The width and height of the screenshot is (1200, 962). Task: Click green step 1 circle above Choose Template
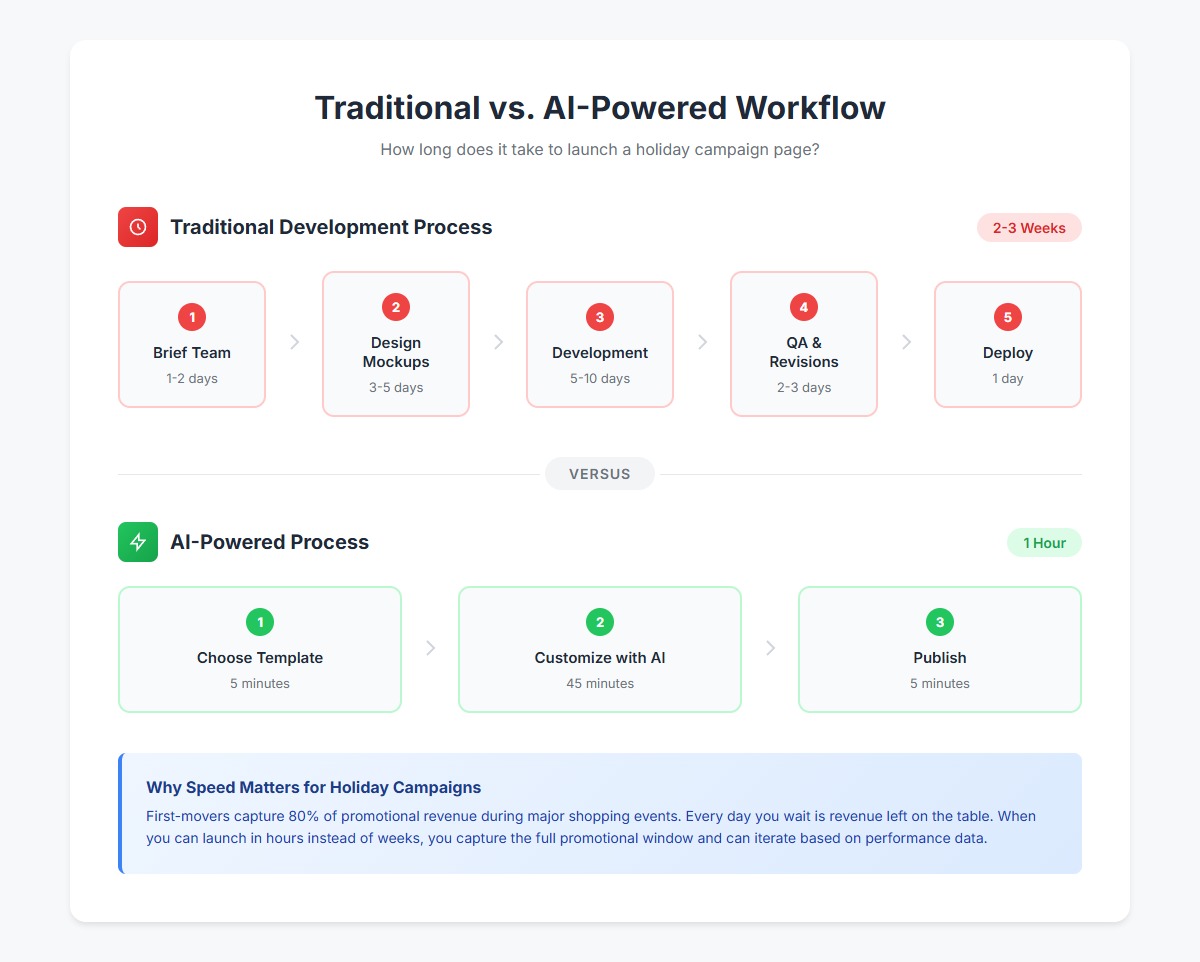[260, 623]
